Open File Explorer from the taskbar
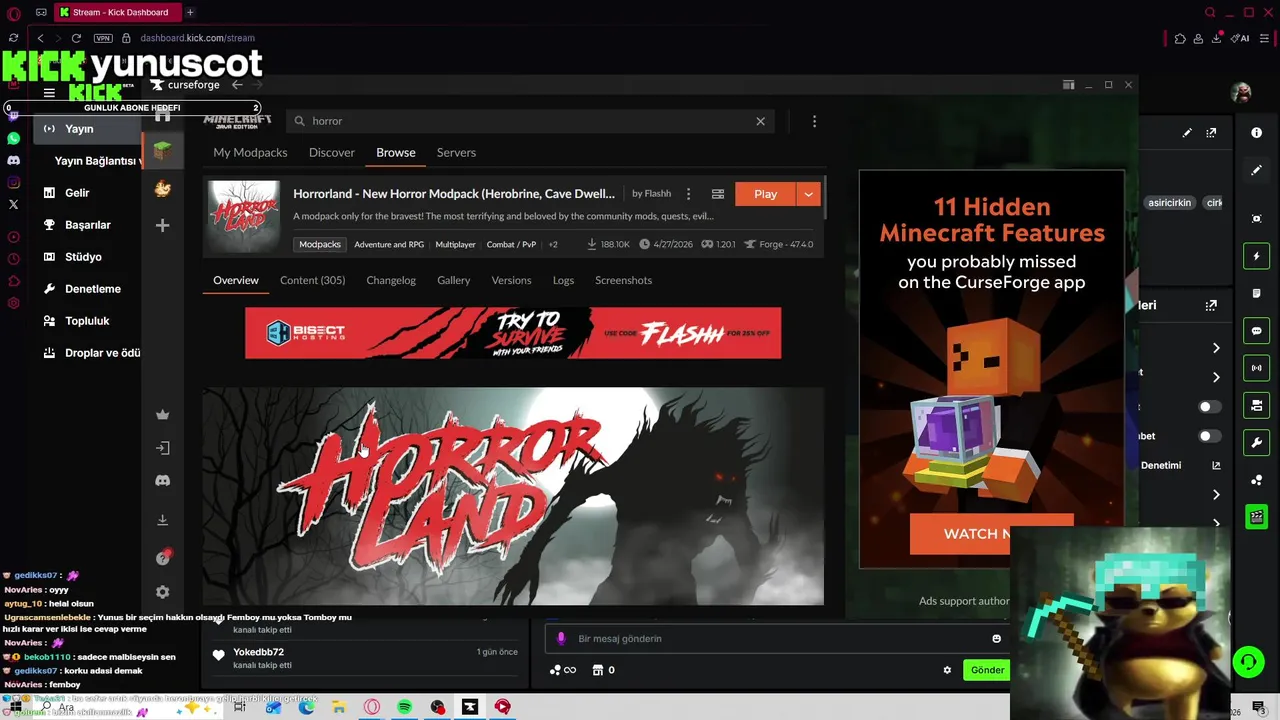This screenshot has width=1280, height=720. tap(339, 707)
